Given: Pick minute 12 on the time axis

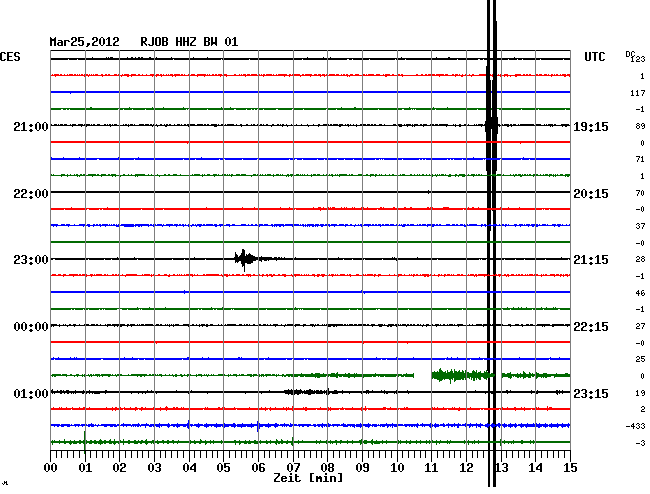Looking at the screenshot, I should [466, 468].
